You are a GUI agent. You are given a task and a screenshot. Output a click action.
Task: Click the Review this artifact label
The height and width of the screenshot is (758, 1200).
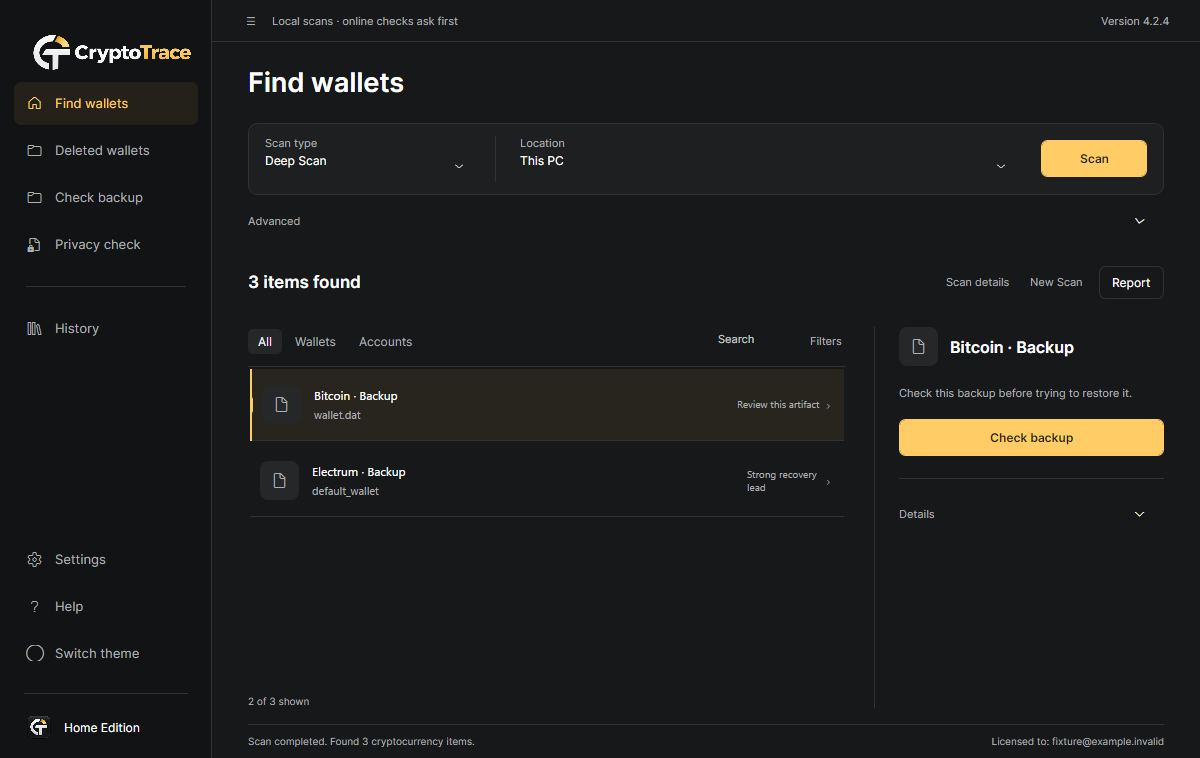[x=778, y=405]
